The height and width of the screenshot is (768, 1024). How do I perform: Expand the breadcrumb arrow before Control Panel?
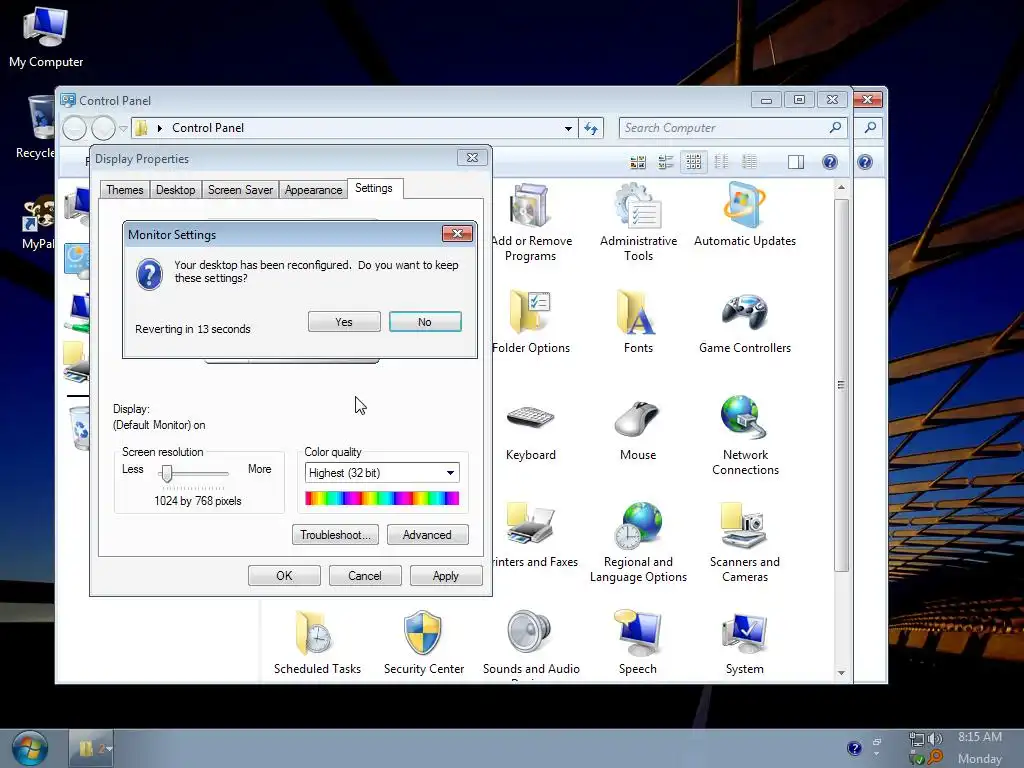[x=159, y=129]
